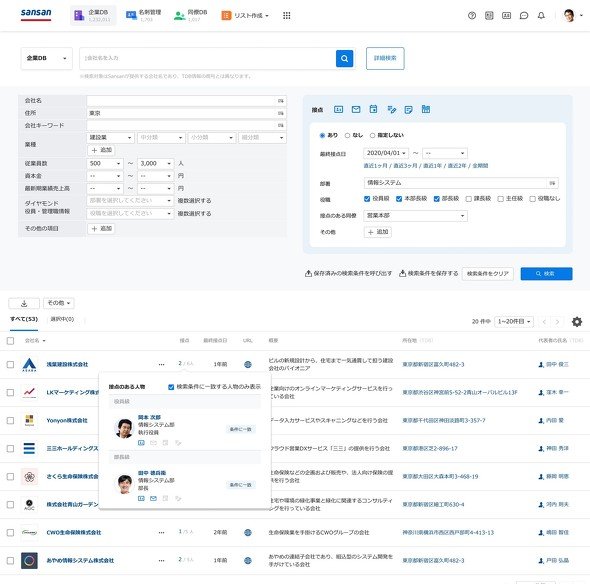Open the 岡本 次郎 profile link

pyautogui.click(x=149, y=417)
